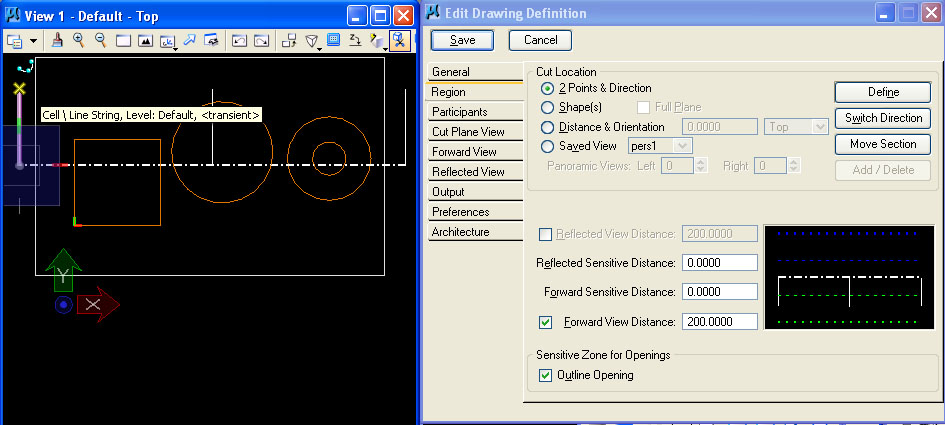Tick the Full Plane checkbox

point(643,107)
